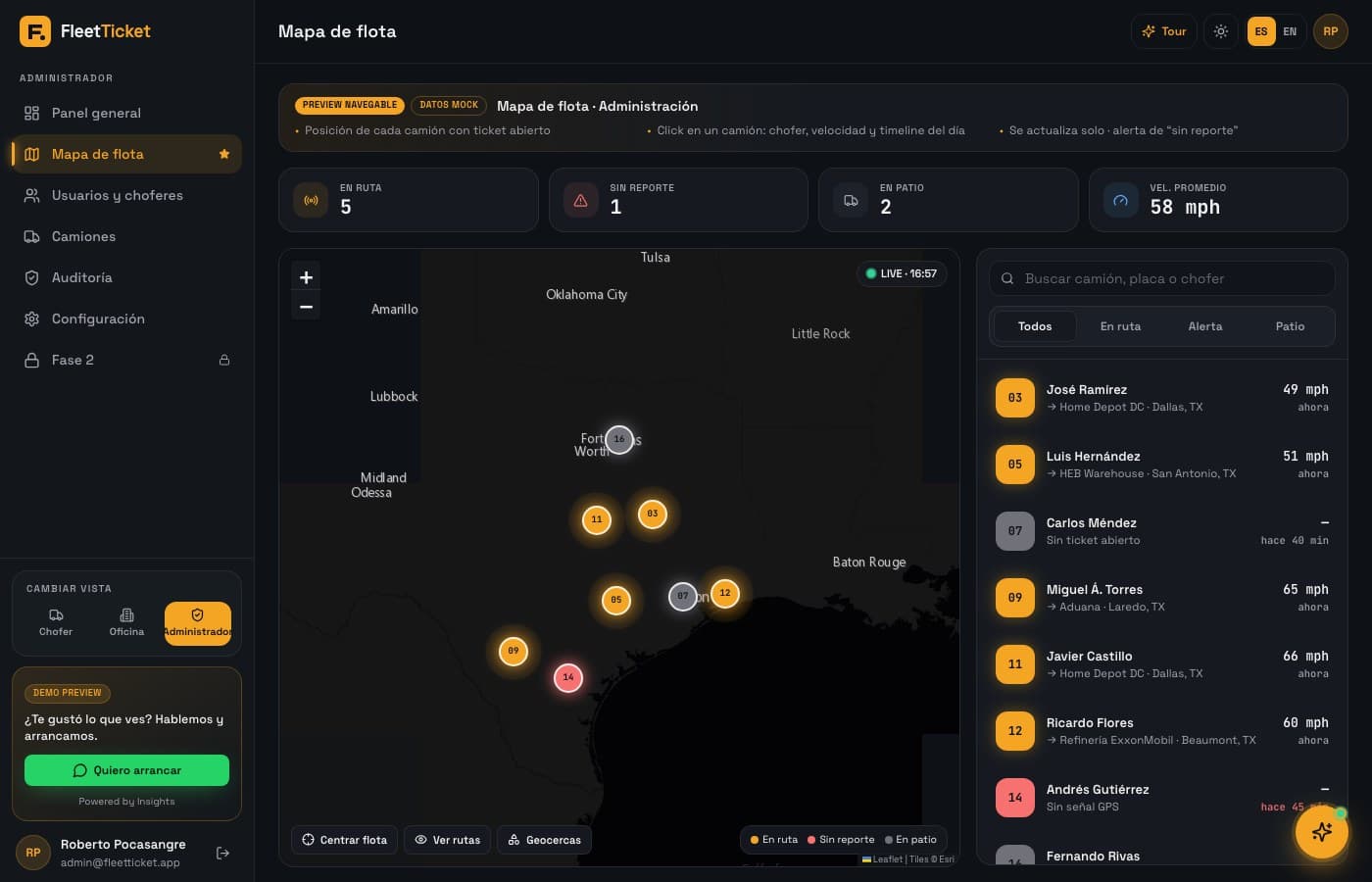Toggle light theme sun icon
1372x882 pixels.
(x=1221, y=31)
